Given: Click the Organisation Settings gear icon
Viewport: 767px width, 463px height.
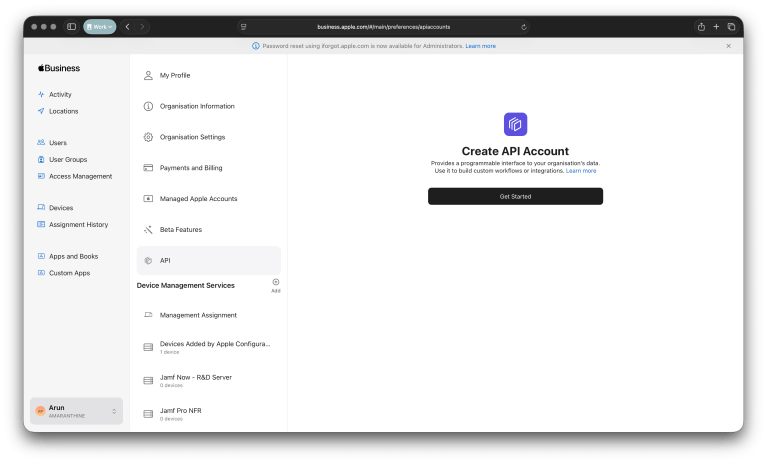Looking at the screenshot, I should pyautogui.click(x=148, y=137).
